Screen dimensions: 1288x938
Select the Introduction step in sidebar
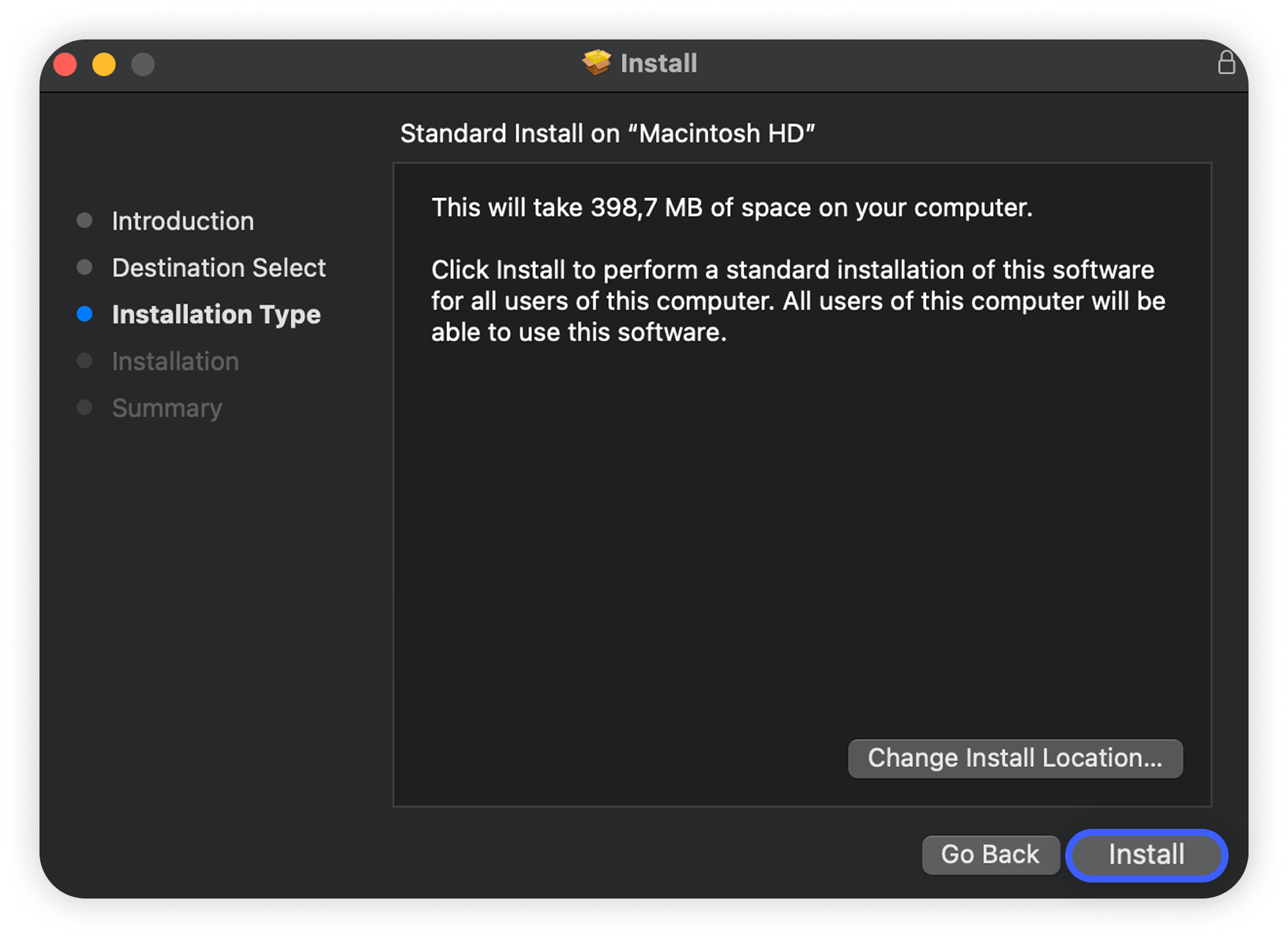point(183,221)
